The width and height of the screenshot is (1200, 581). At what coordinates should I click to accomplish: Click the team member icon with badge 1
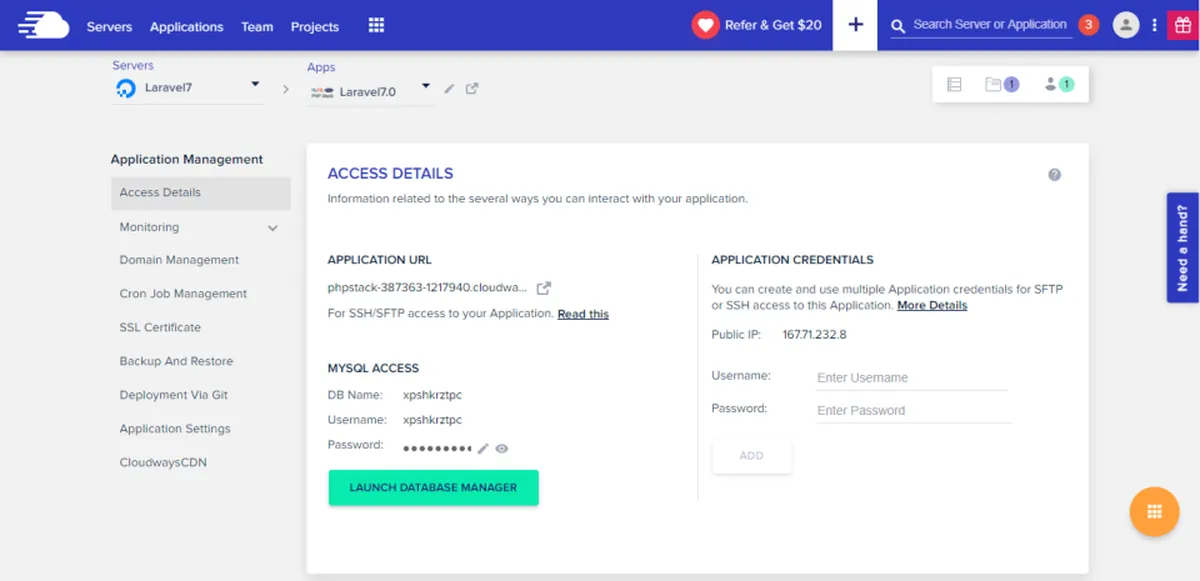(1058, 85)
